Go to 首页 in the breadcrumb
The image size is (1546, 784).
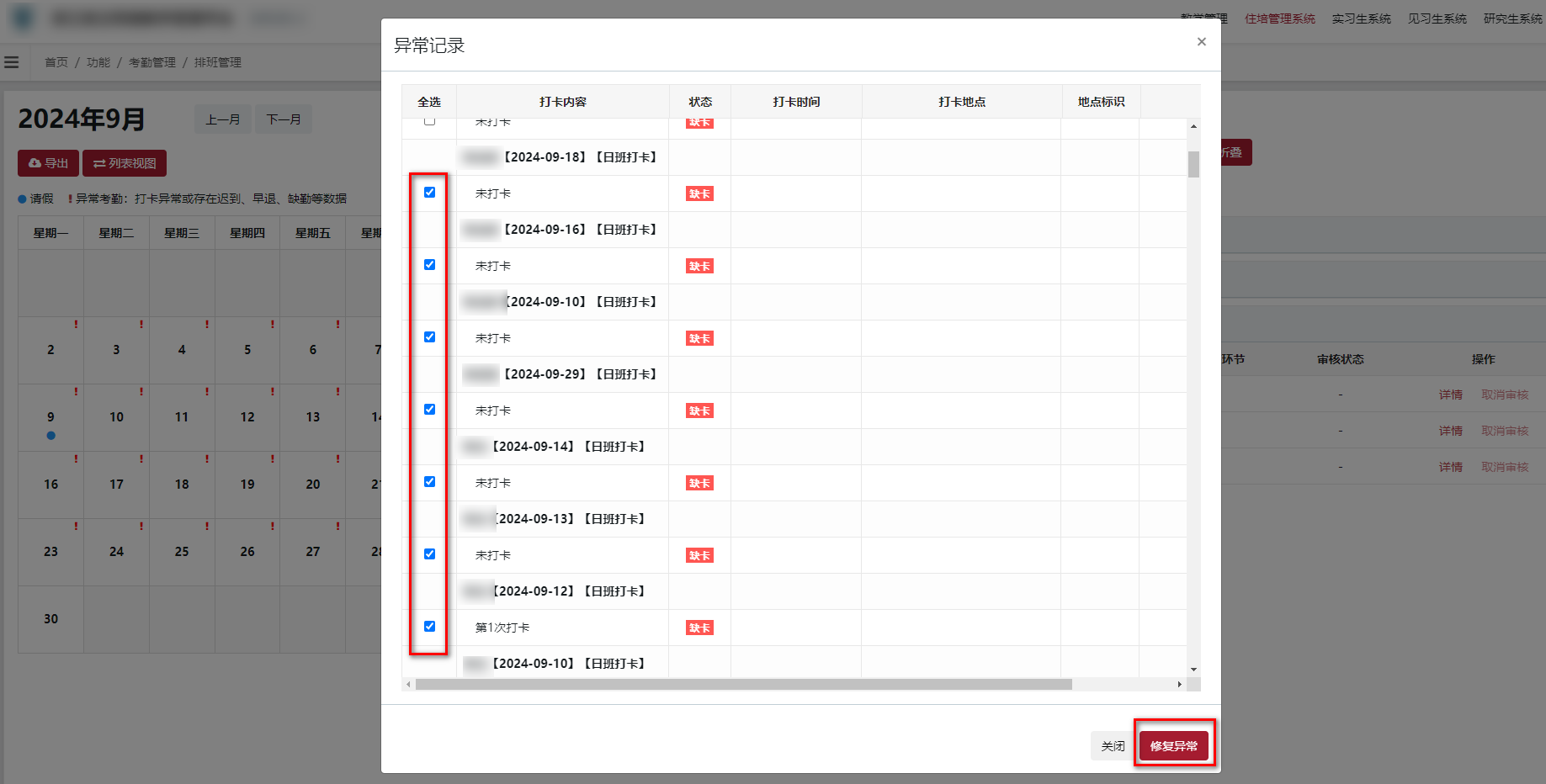pyautogui.click(x=56, y=62)
